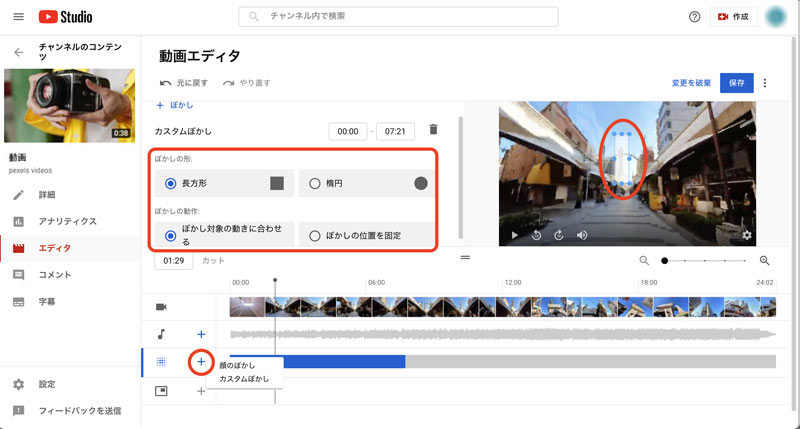Click the video thumbnail strip track

coord(503,307)
